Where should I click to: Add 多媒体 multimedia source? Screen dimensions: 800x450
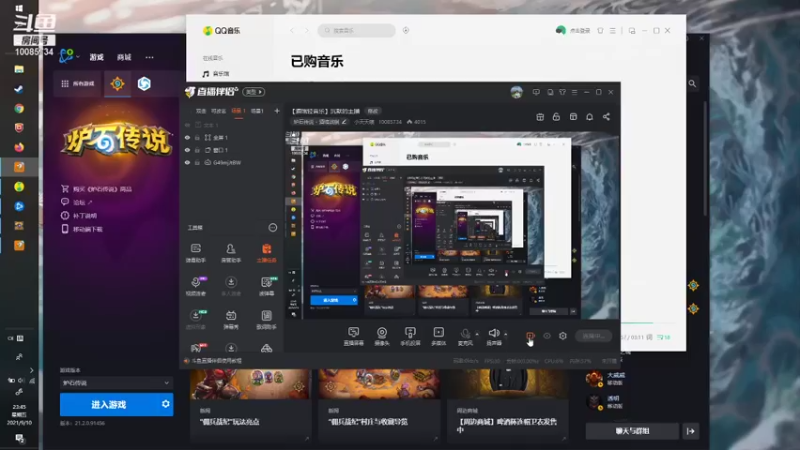coord(438,336)
